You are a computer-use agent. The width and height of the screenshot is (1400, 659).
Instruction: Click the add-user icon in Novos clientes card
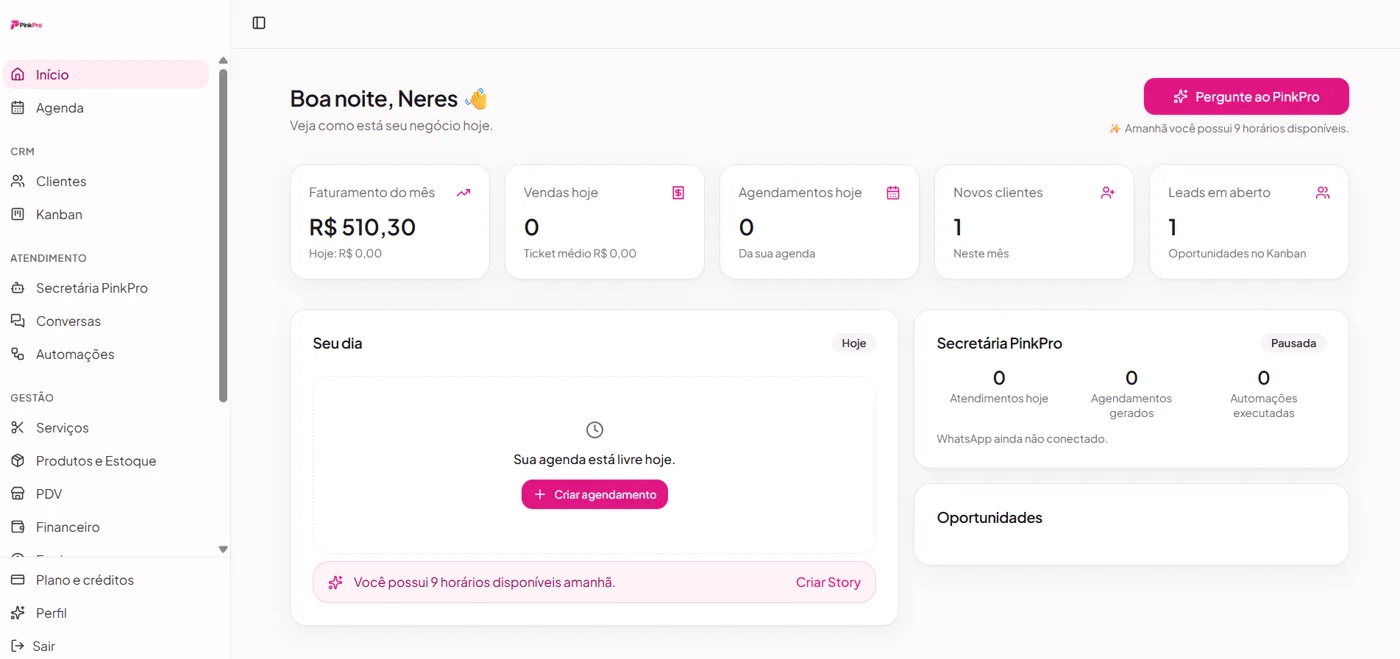(1108, 193)
